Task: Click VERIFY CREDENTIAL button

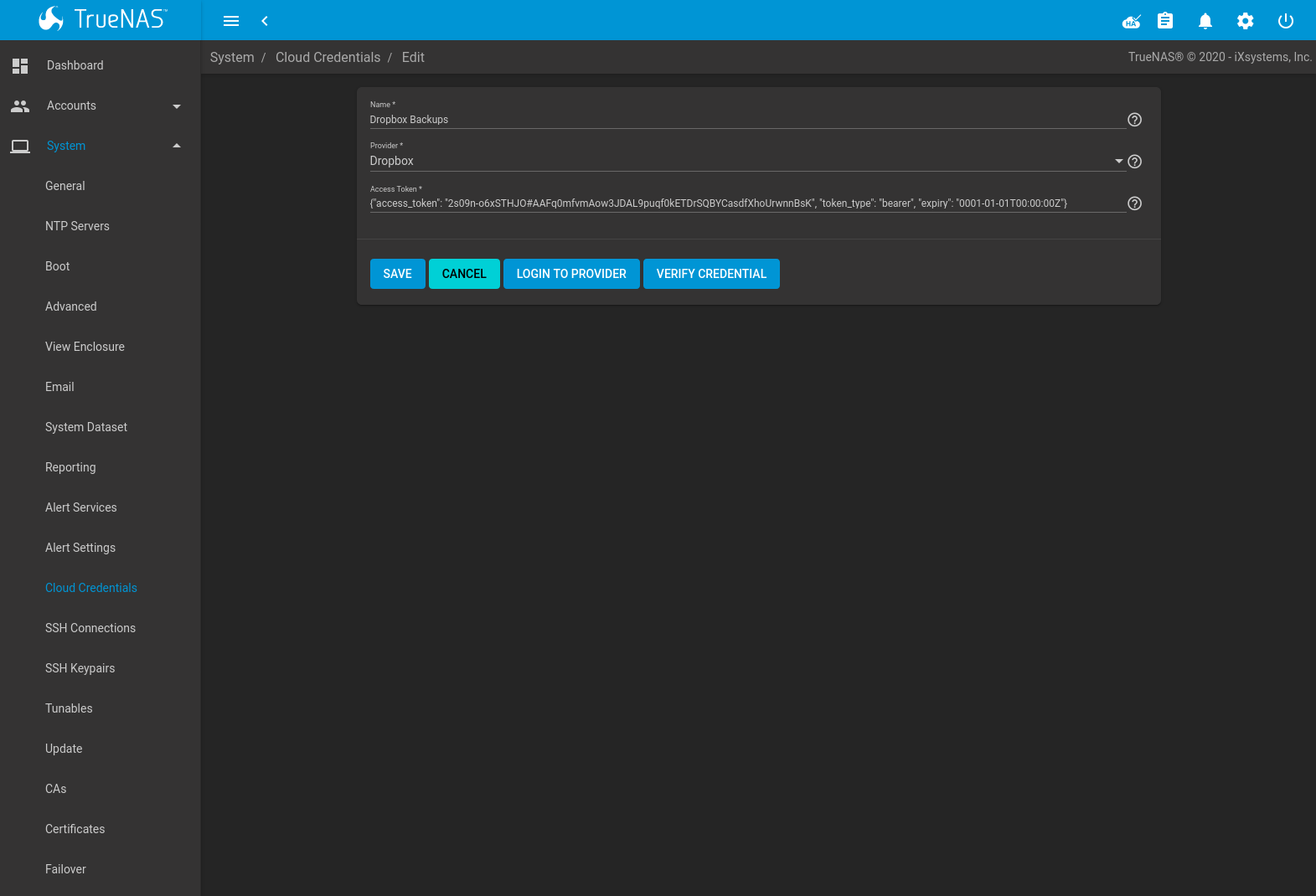Action: (711, 274)
